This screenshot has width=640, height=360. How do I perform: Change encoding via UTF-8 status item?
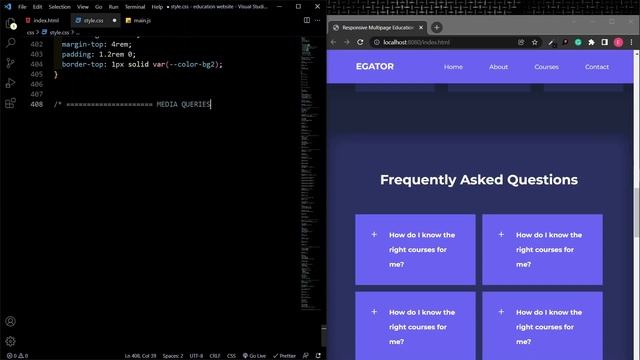point(196,356)
